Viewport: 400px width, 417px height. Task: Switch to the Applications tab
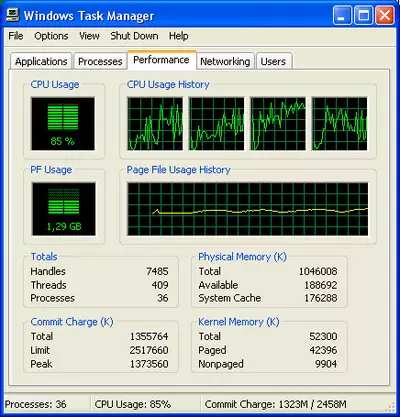click(x=41, y=61)
